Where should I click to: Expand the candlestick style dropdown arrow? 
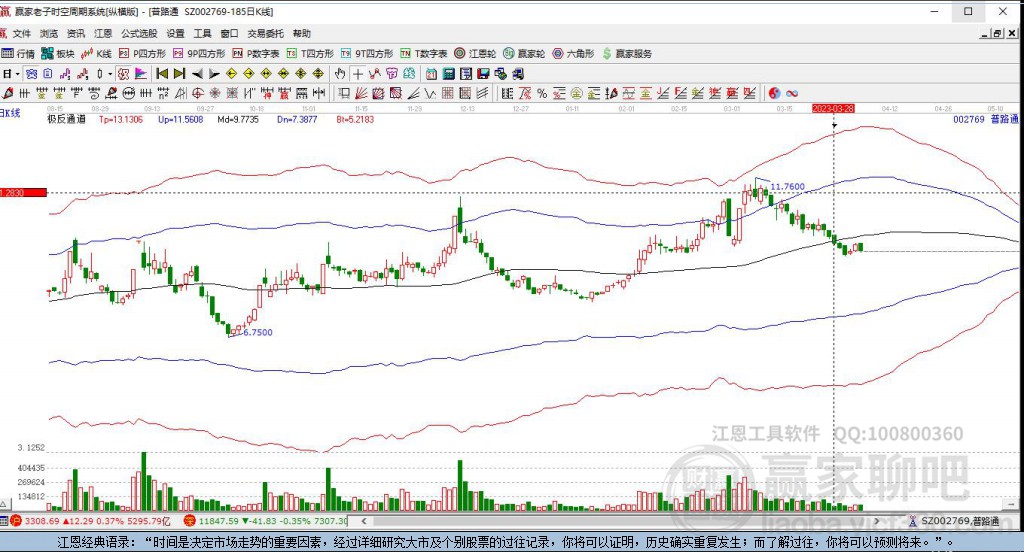pyautogui.click(x=110, y=74)
